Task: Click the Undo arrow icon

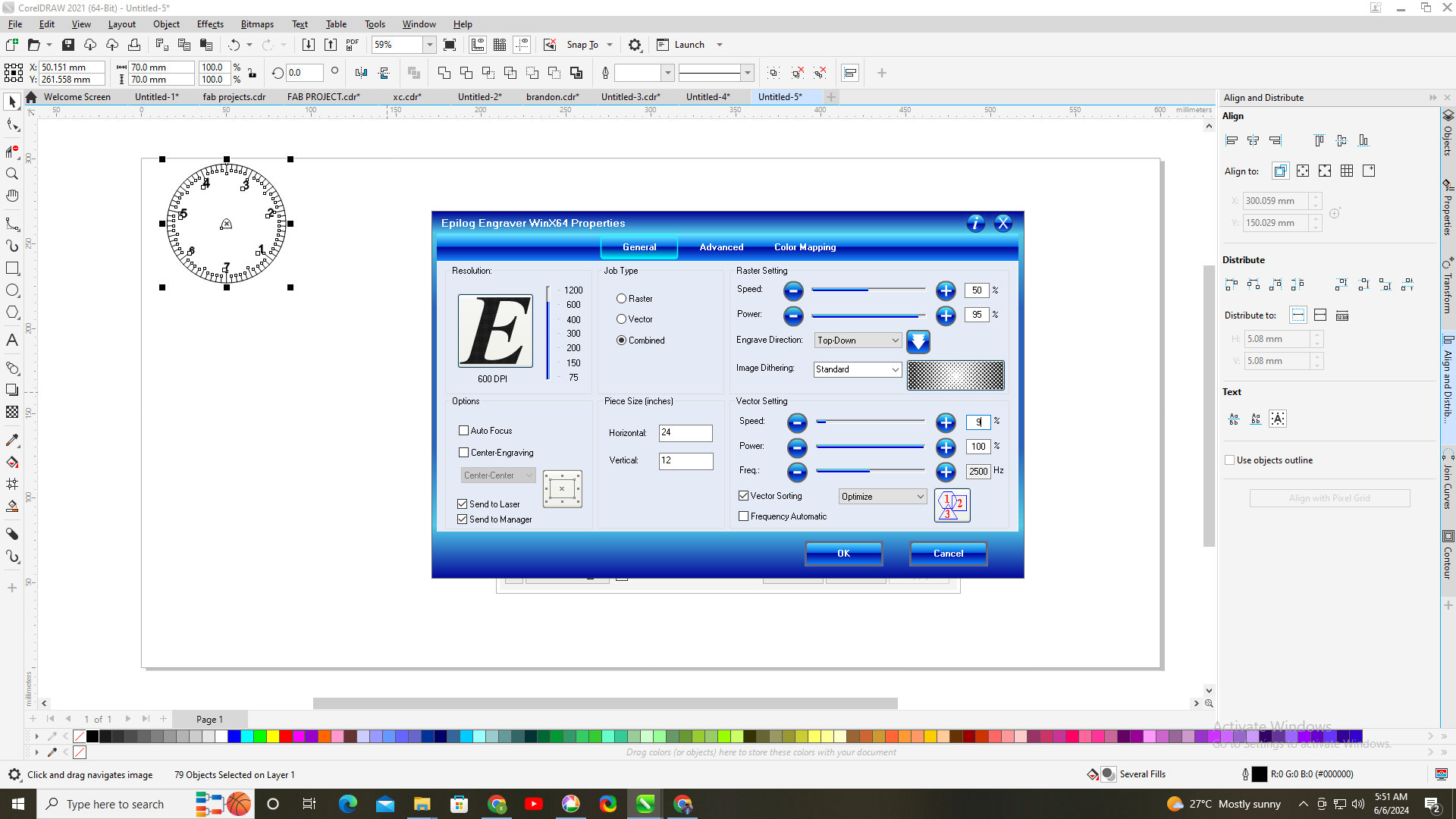Action: 234,45
